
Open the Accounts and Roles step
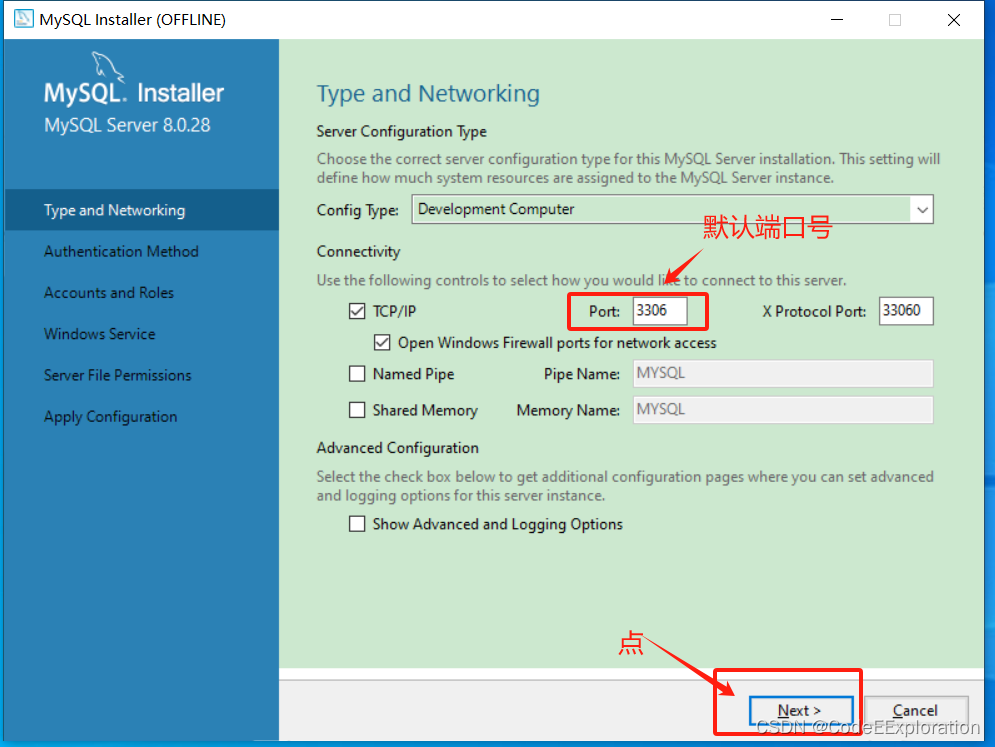tap(109, 293)
